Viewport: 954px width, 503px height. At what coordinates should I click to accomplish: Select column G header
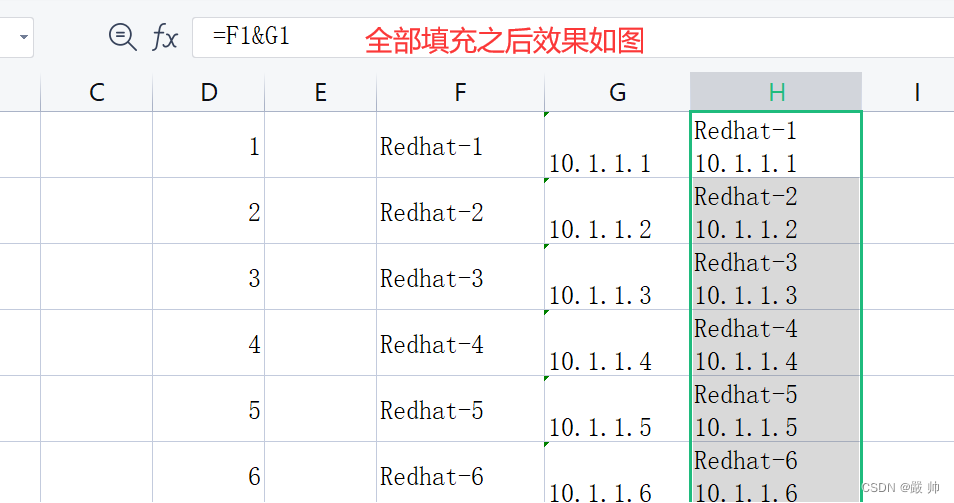point(618,92)
